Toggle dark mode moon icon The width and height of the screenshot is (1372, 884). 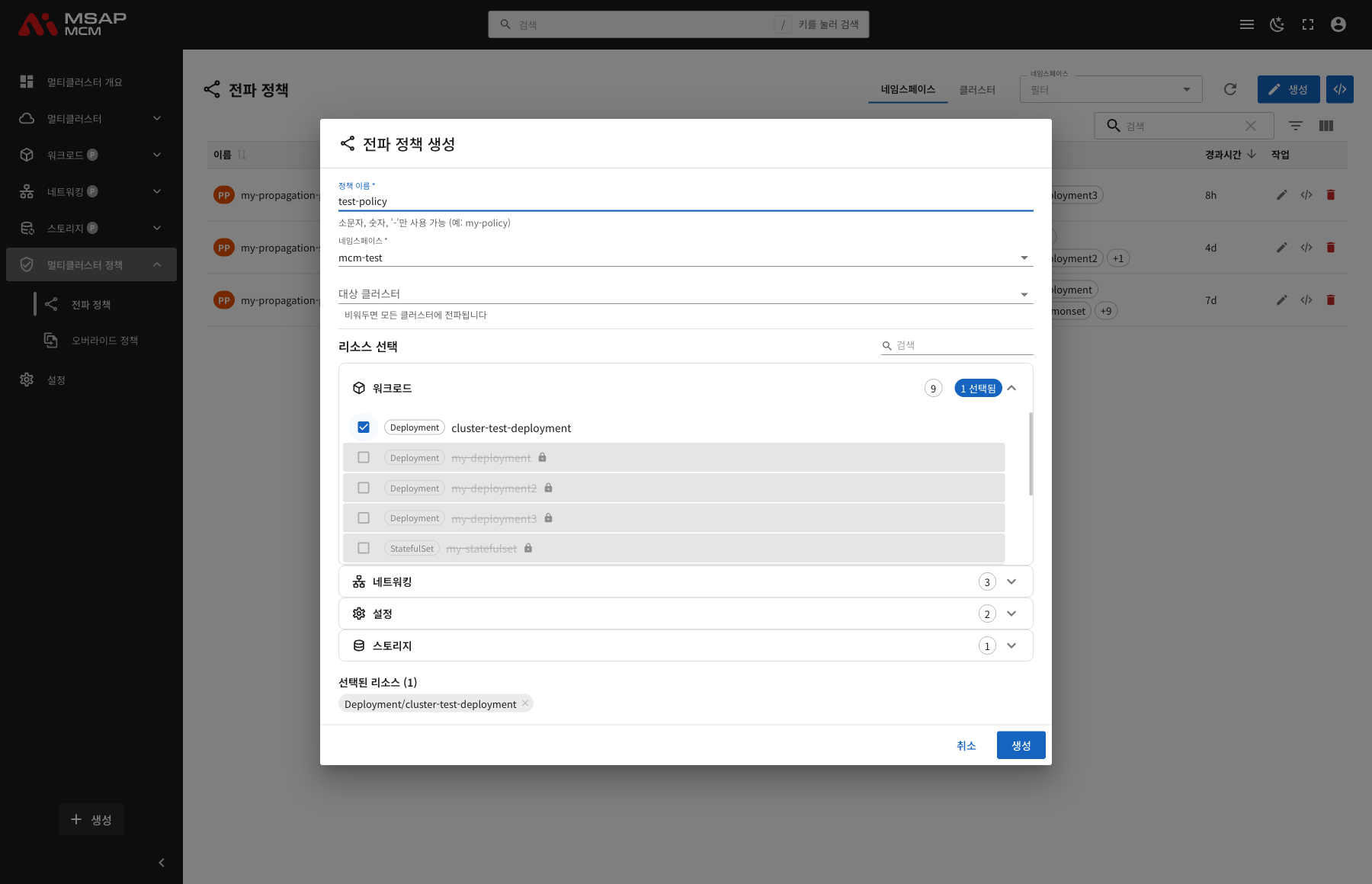pos(1277,24)
